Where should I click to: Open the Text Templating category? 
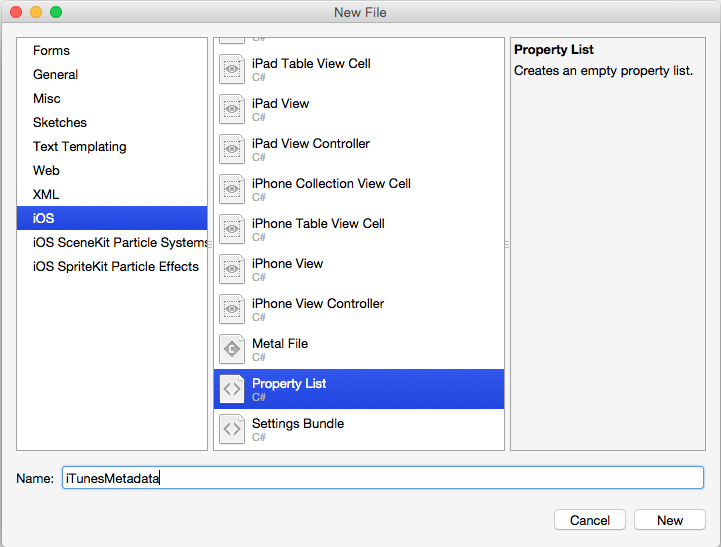click(79, 147)
